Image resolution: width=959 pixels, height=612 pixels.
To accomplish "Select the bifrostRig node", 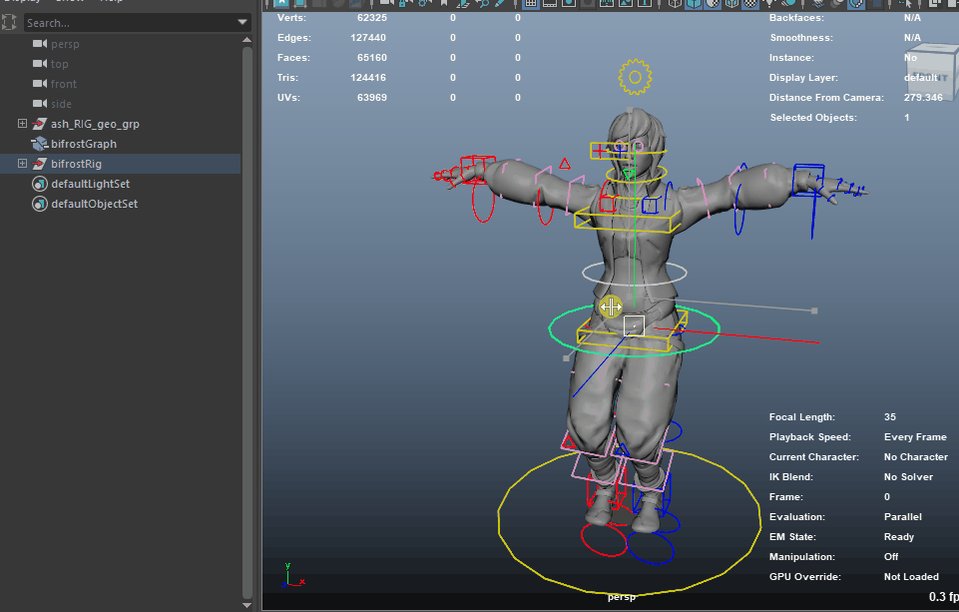I will click(76, 164).
